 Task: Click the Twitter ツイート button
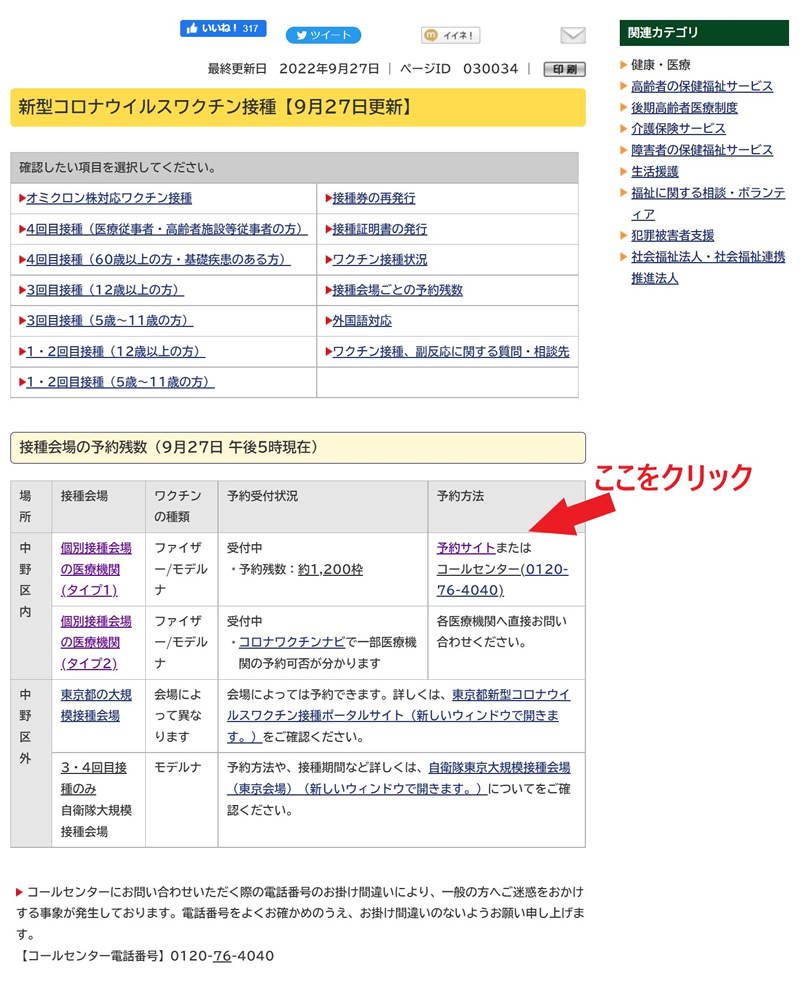pyautogui.click(x=323, y=35)
